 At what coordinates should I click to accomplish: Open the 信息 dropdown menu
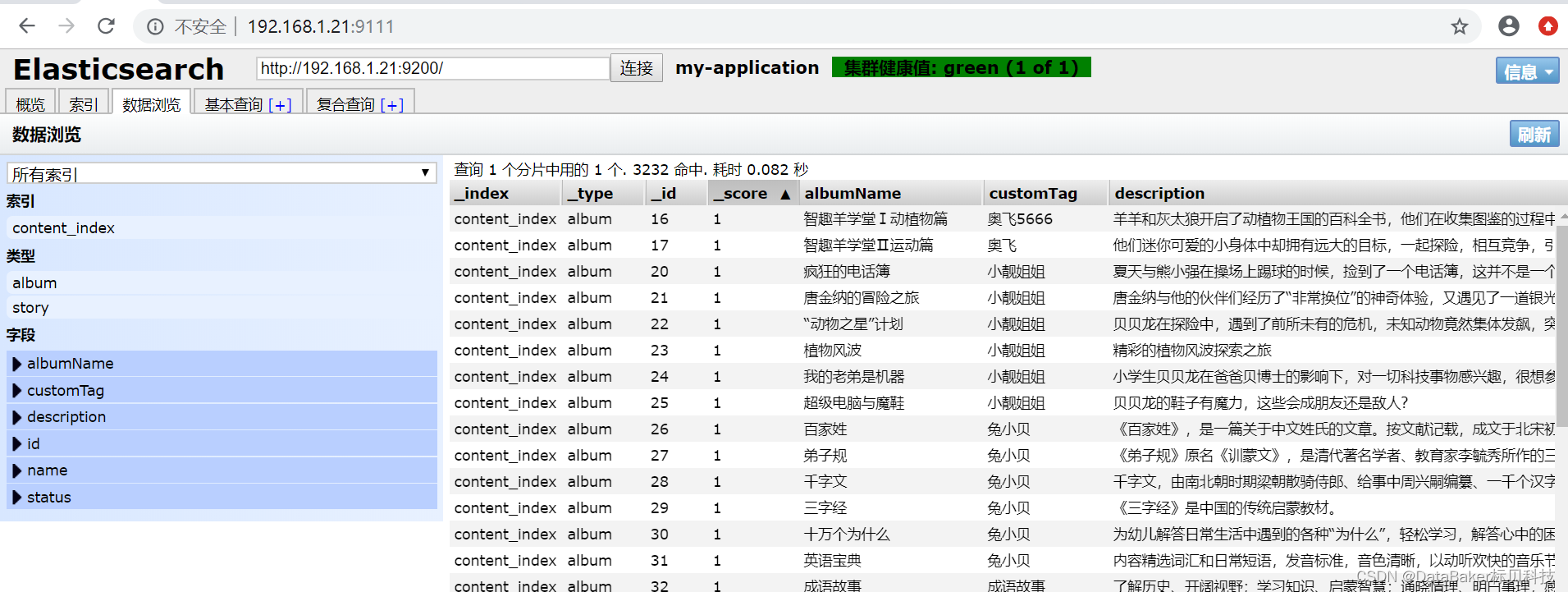click(1527, 71)
